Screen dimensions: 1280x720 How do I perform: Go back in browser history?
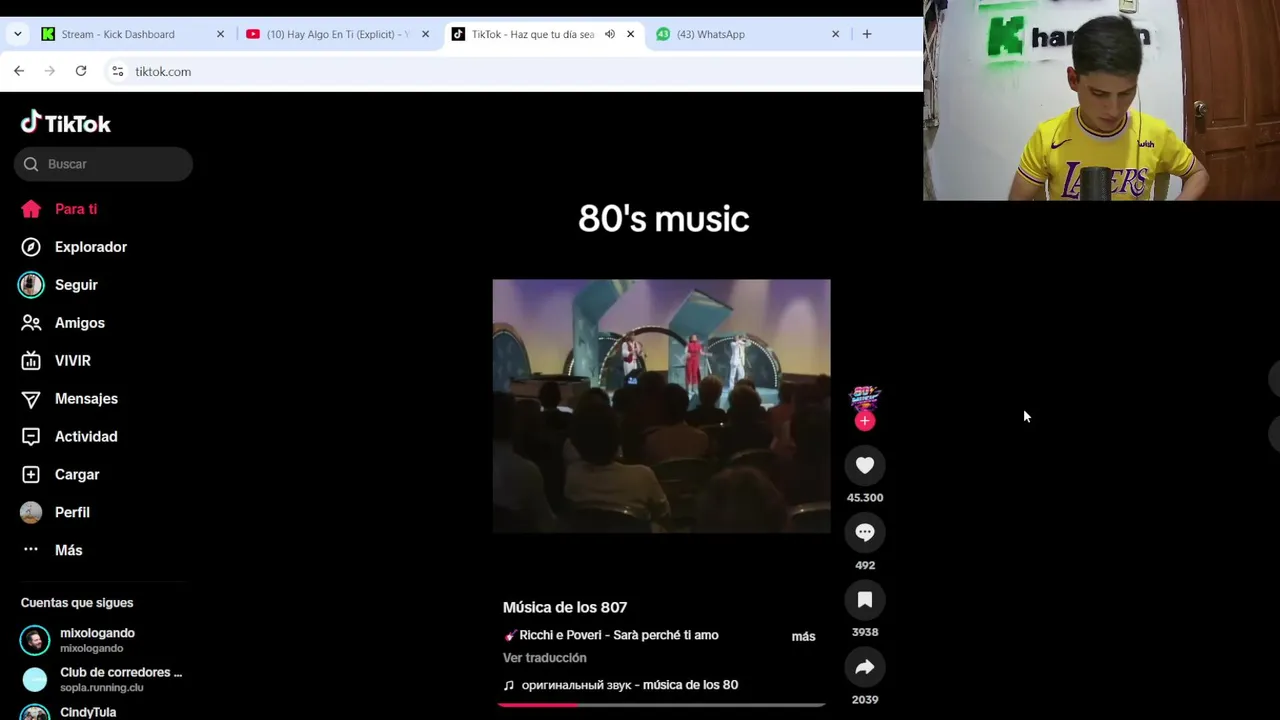[x=19, y=71]
